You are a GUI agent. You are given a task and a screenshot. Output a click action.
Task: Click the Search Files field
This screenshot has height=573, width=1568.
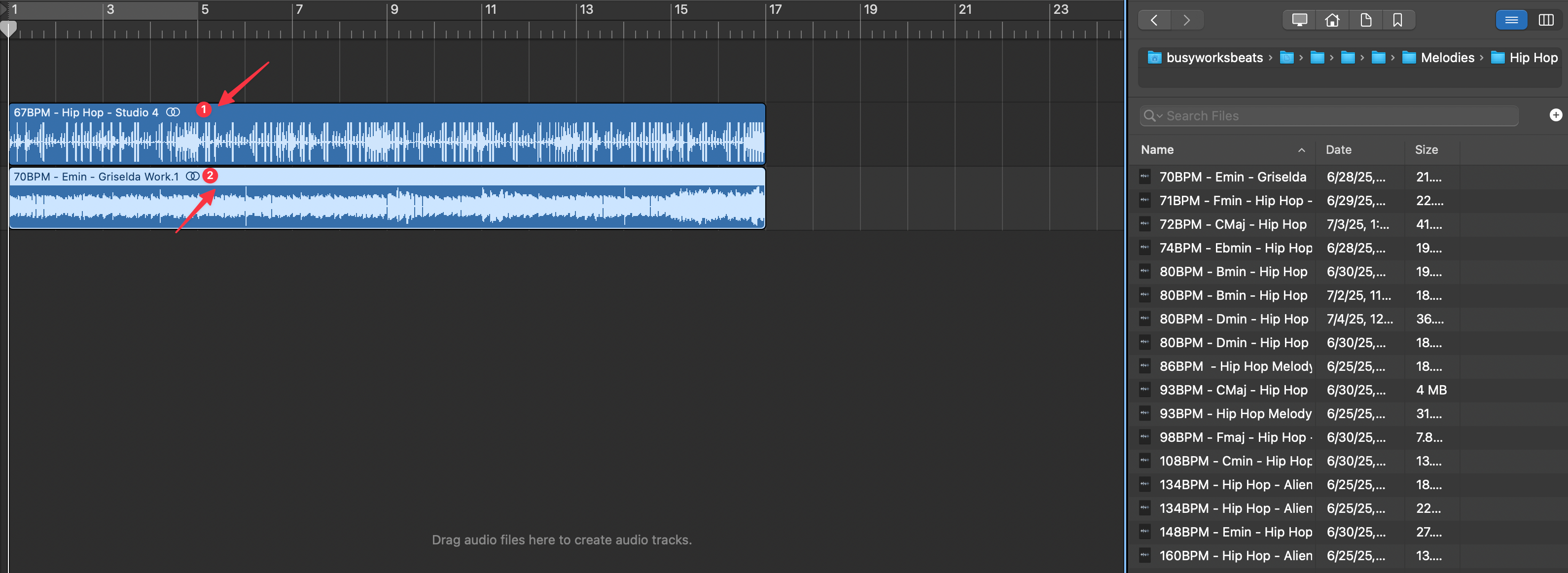point(1339,116)
